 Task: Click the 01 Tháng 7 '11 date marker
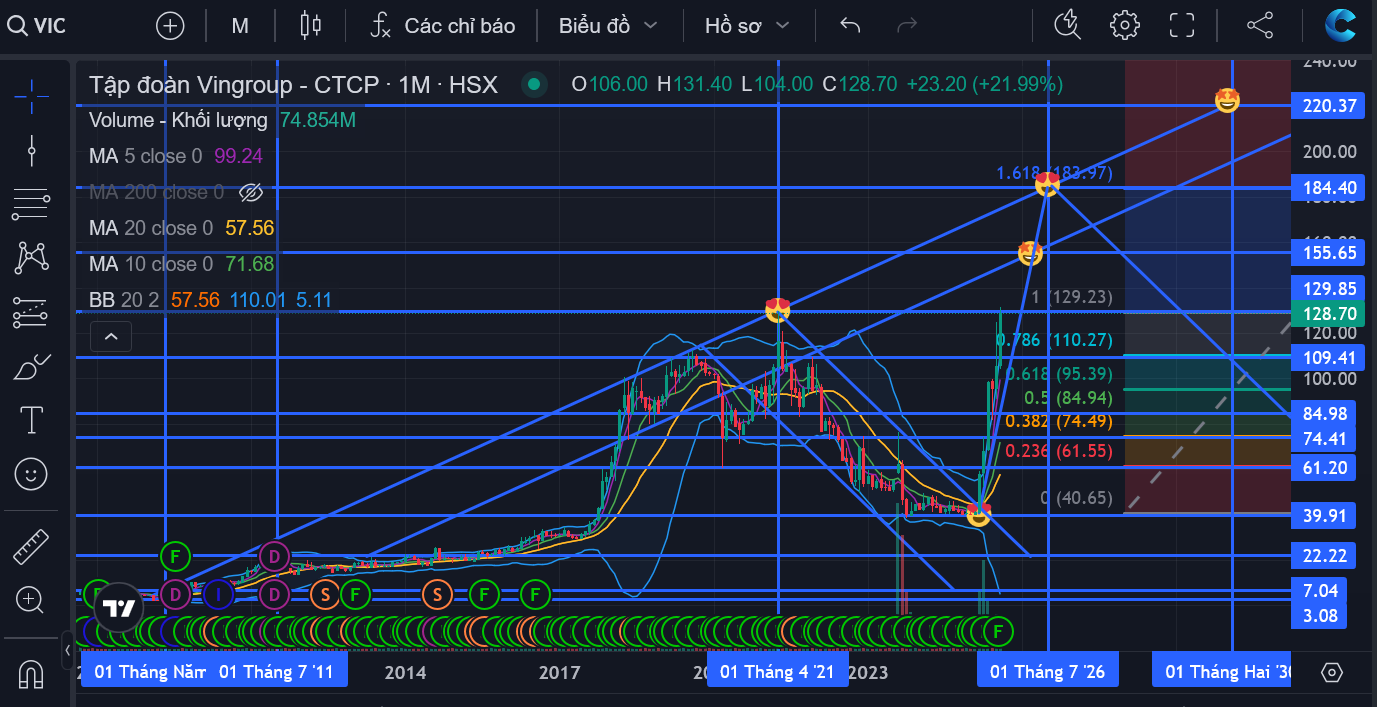click(277, 671)
